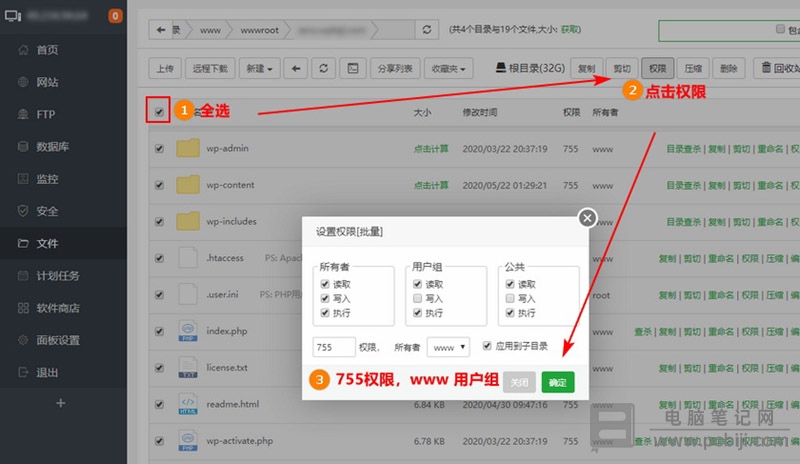Toggle checkbox for wp-content row

159,185
